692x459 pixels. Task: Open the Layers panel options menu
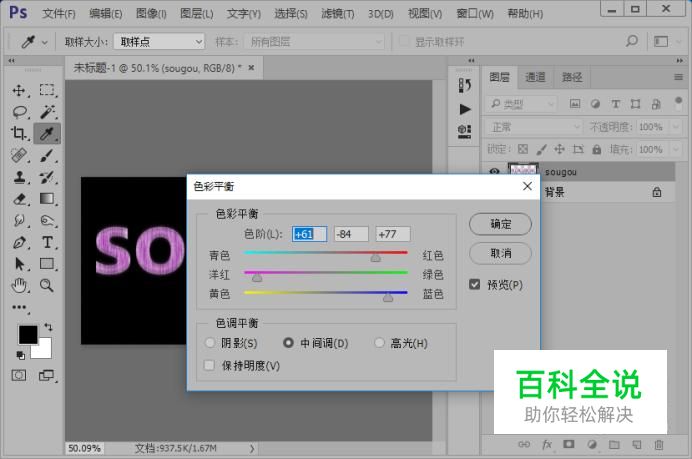coord(678,77)
